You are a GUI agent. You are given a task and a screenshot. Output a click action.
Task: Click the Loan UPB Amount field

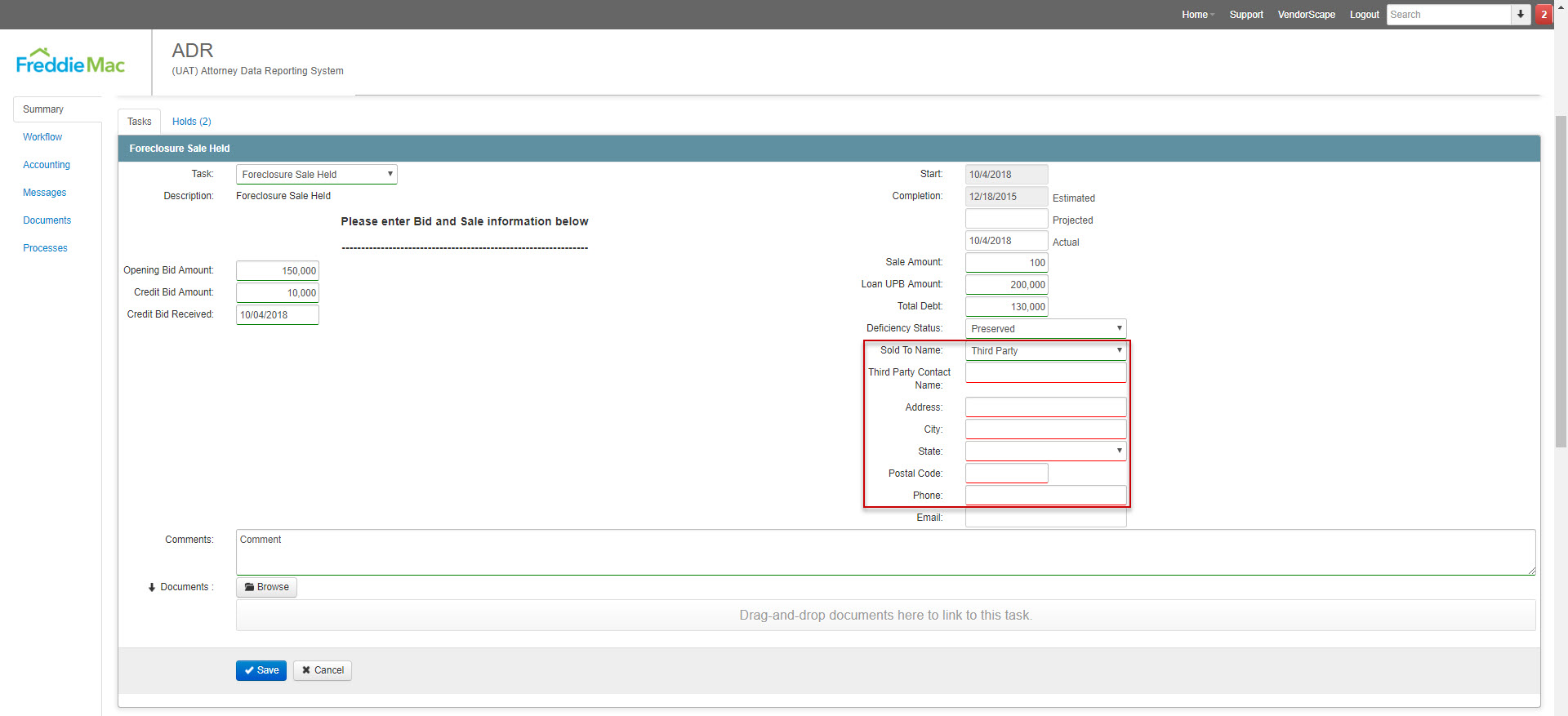pyautogui.click(x=1007, y=285)
